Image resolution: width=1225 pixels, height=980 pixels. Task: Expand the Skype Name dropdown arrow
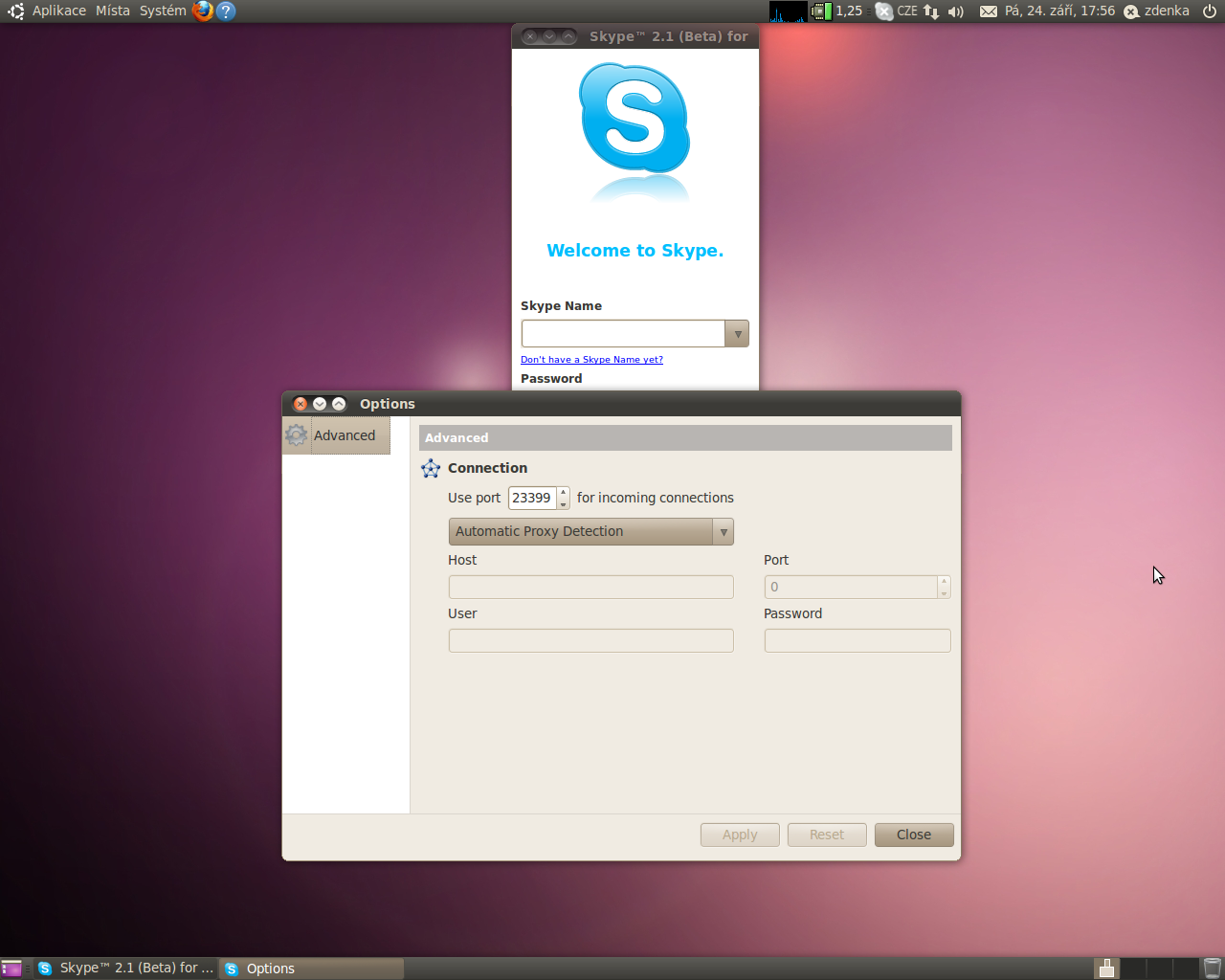coord(737,334)
